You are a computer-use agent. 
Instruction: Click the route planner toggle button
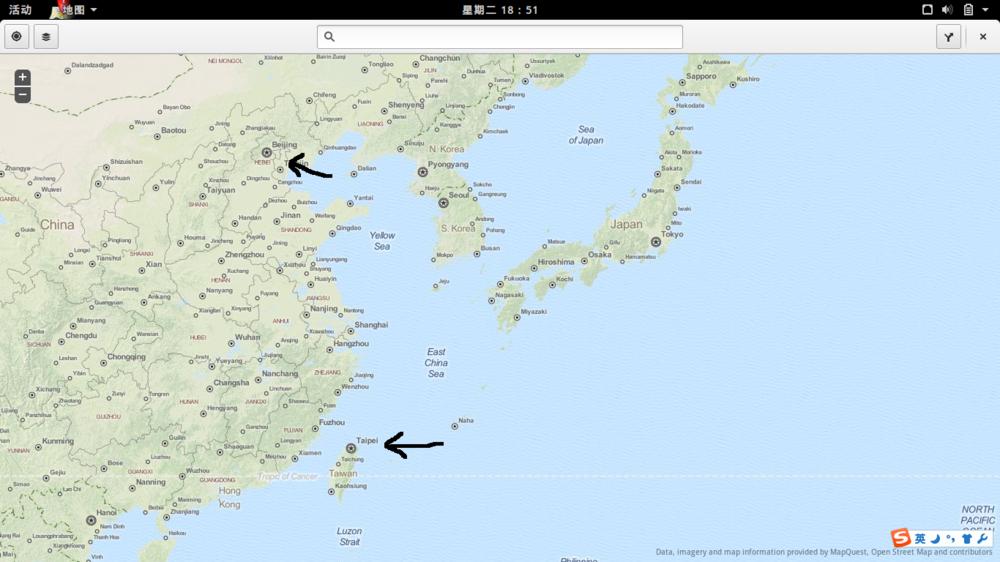(949, 37)
